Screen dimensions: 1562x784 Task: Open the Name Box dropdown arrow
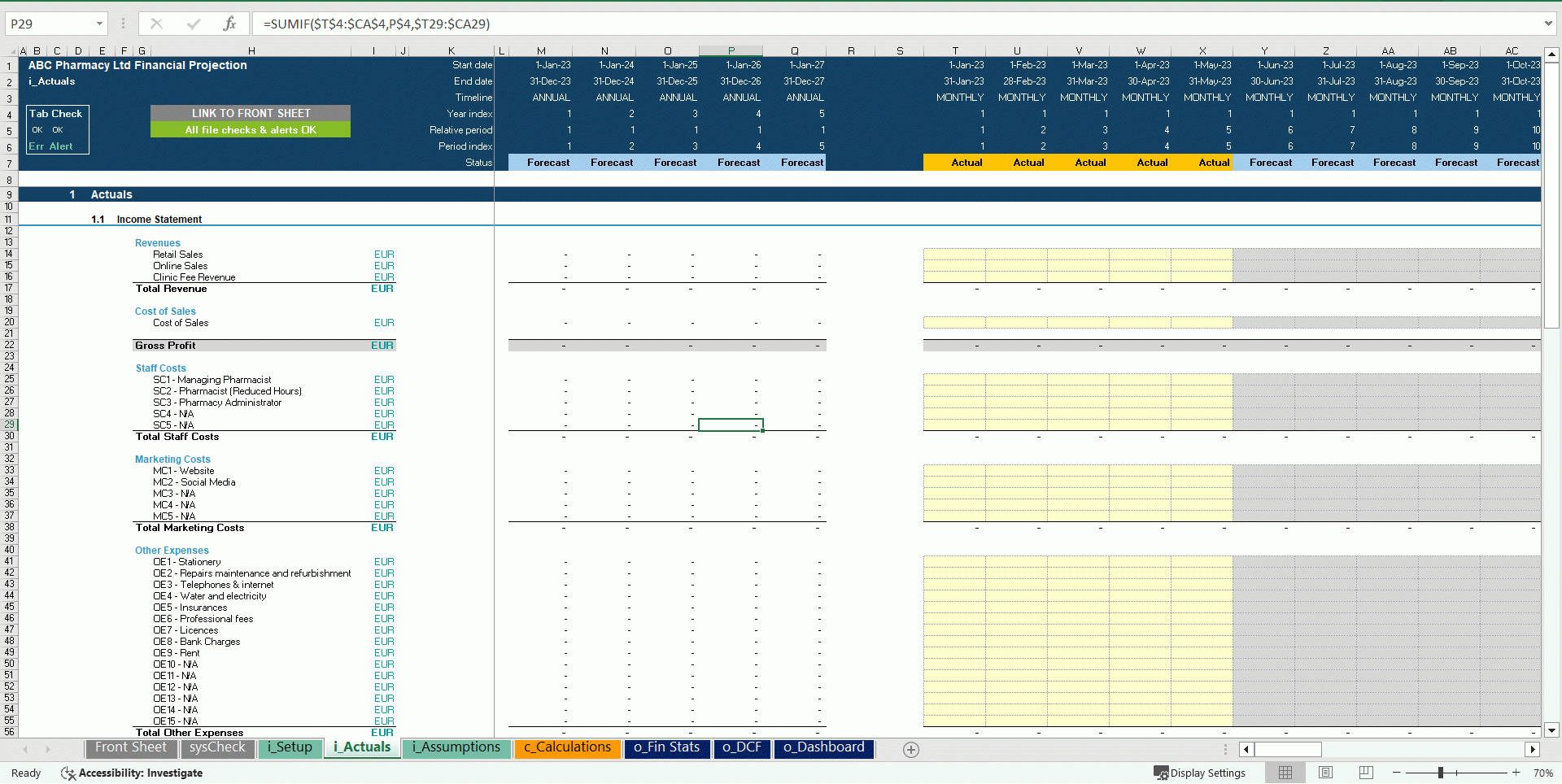point(99,24)
